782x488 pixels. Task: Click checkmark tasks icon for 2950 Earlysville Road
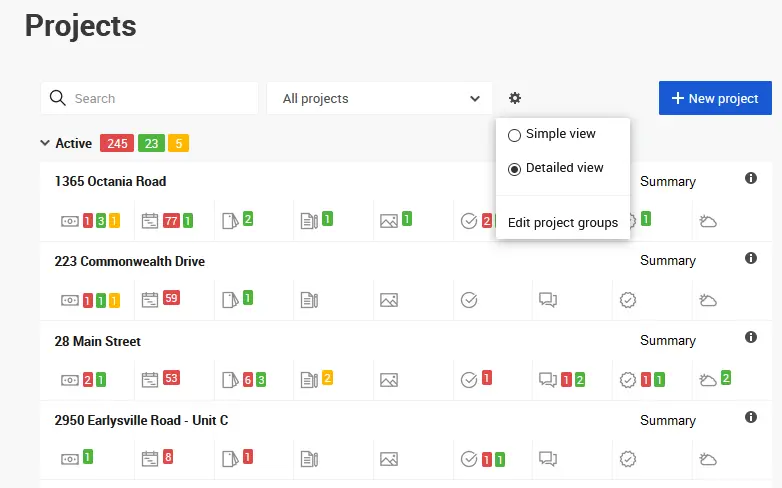[x=468, y=460]
